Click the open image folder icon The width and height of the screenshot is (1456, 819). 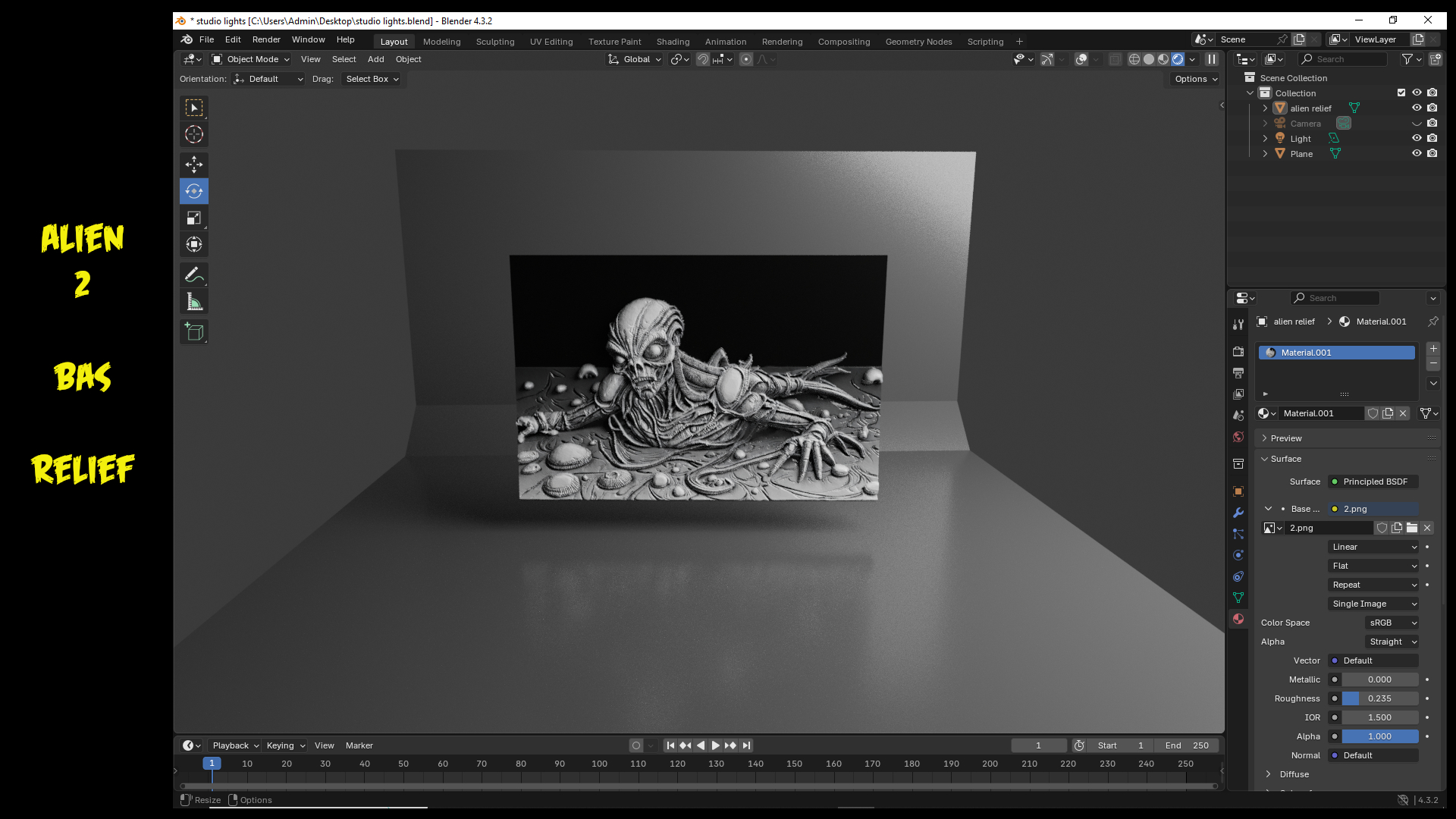tap(1412, 528)
